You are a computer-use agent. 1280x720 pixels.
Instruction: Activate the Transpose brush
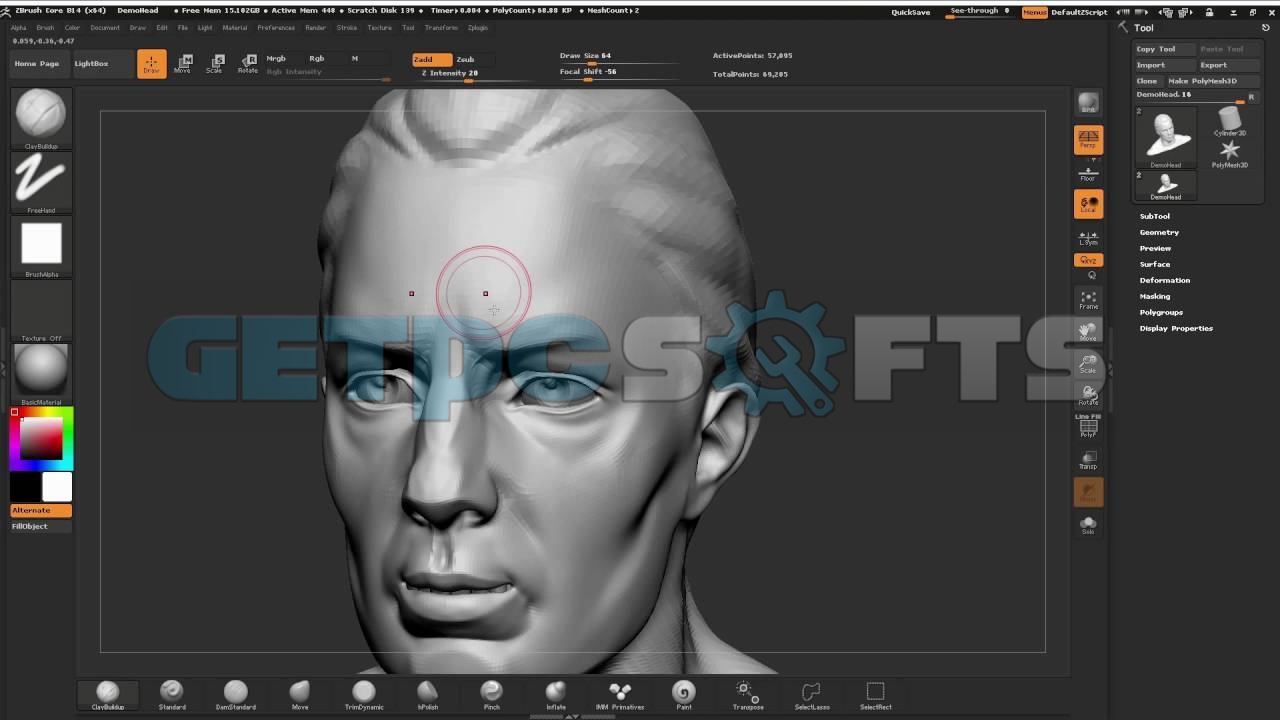[x=748, y=694]
